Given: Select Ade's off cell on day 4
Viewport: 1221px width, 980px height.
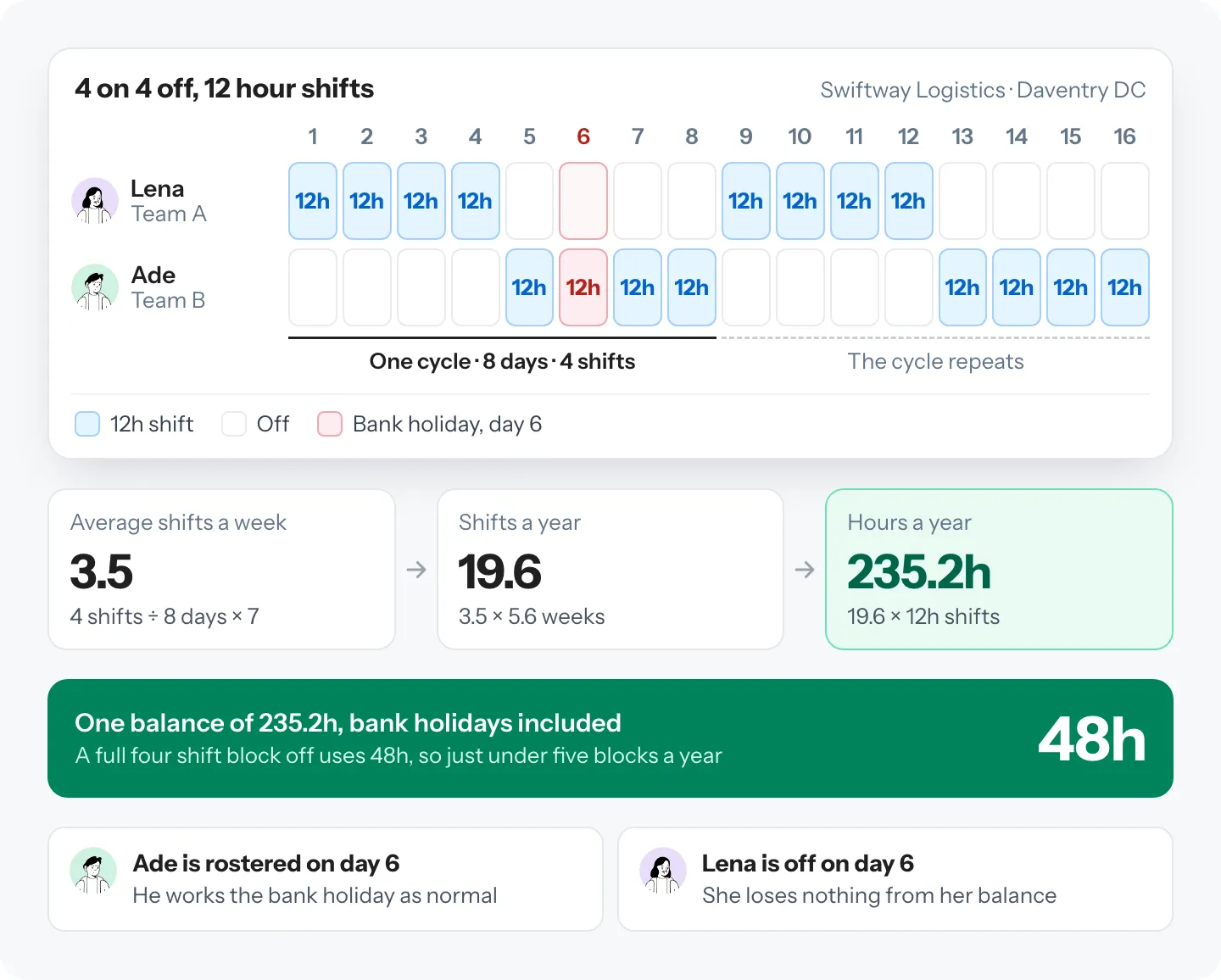Looking at the screenshot, I should tap(476, 287).
